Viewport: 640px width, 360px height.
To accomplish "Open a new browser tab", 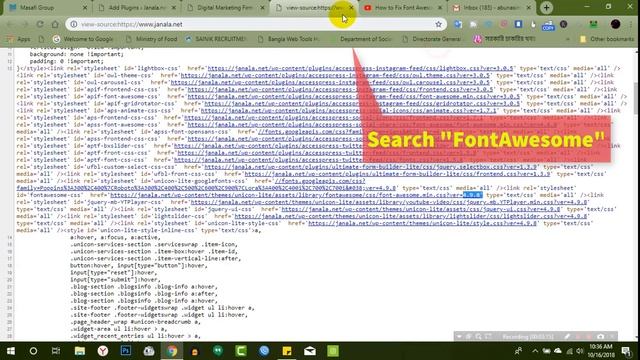I will [x=547, y=7].
